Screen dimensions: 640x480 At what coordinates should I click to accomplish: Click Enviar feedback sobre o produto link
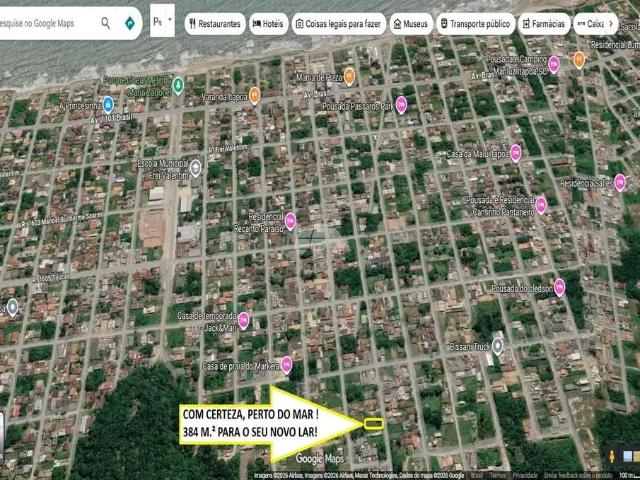coord(578,476)
